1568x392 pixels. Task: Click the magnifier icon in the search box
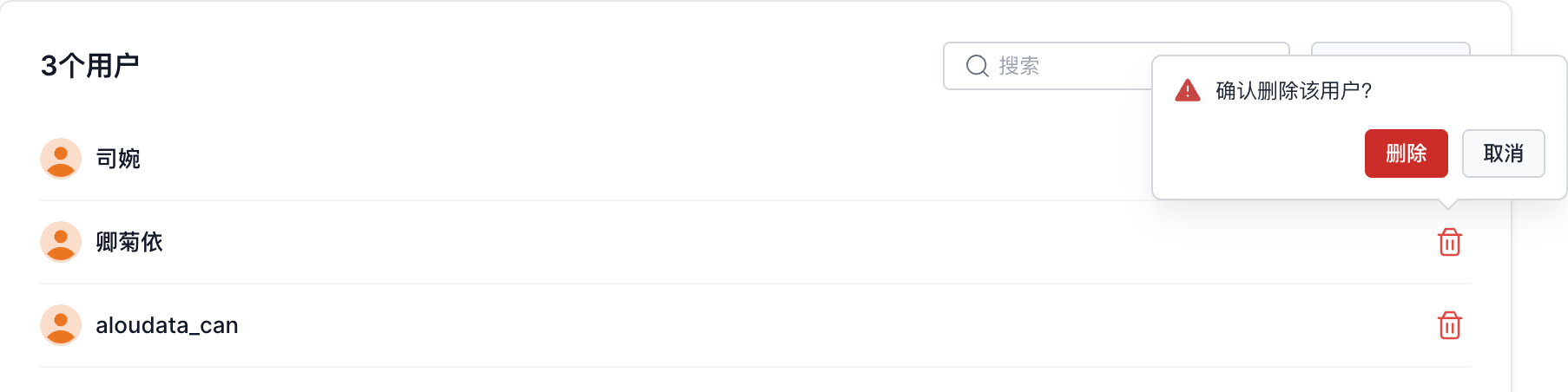[x=978, y=66]
